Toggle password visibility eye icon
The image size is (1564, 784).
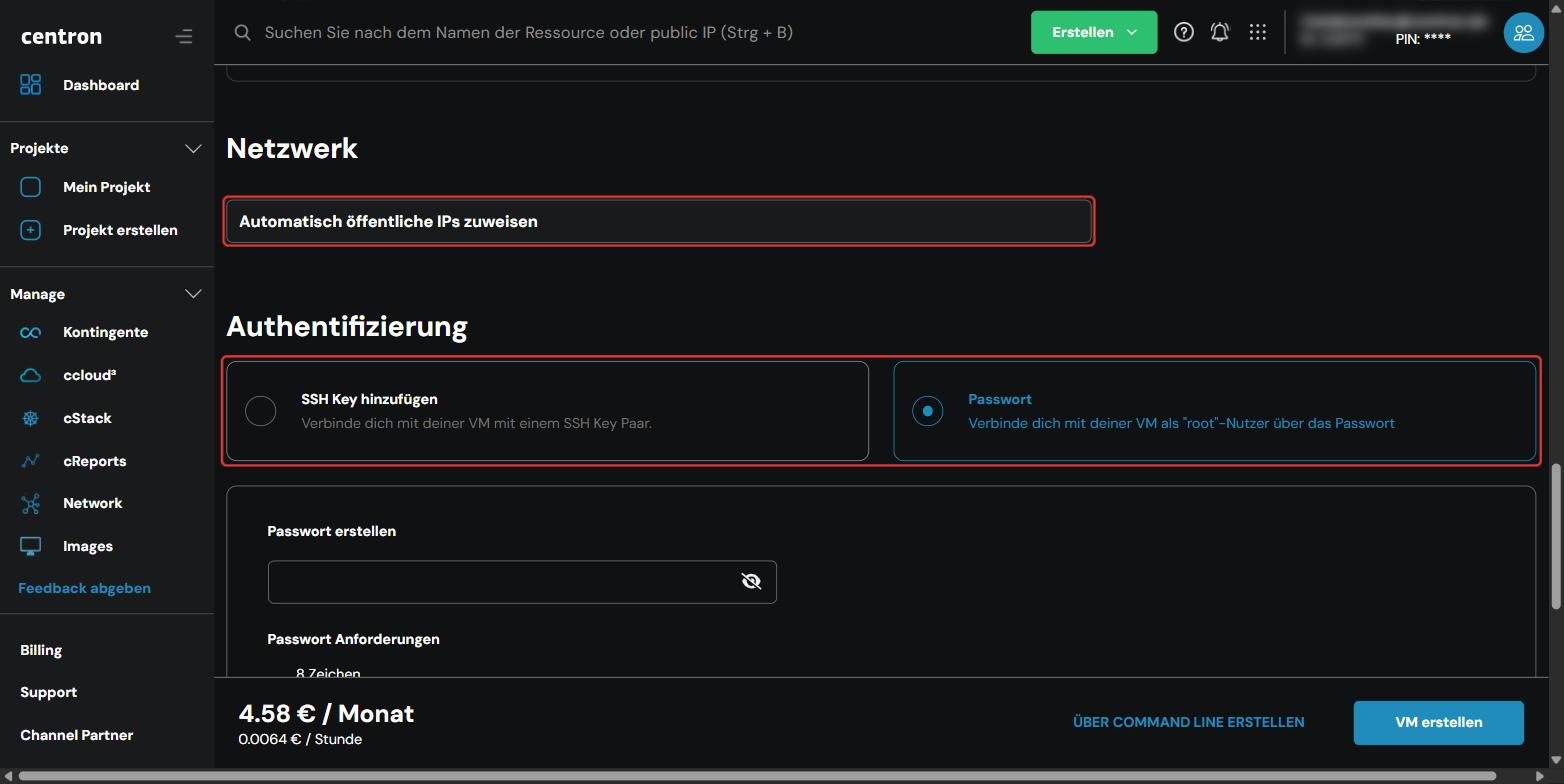coord(751,581)
